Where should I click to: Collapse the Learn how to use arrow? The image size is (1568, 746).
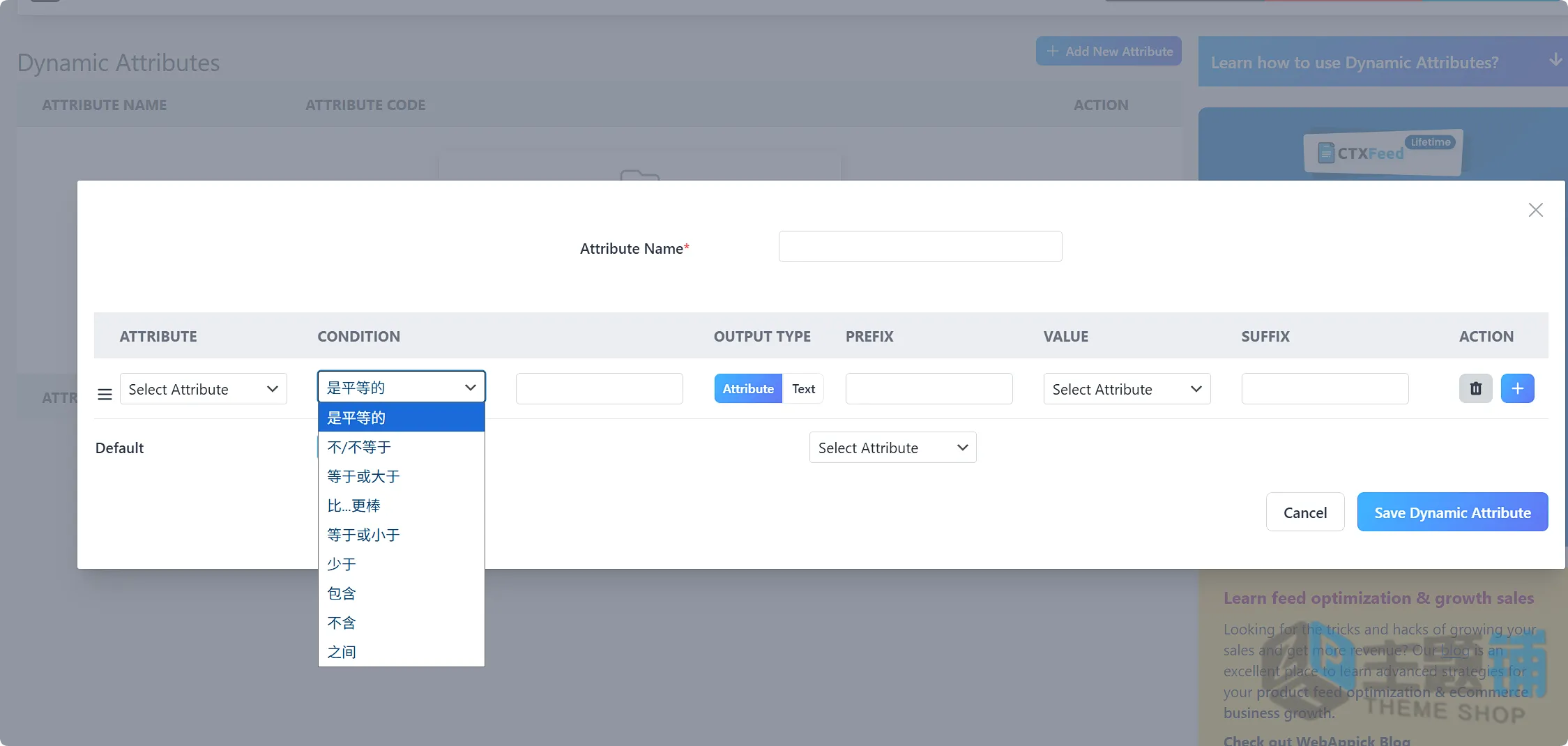click(1555, 61)
